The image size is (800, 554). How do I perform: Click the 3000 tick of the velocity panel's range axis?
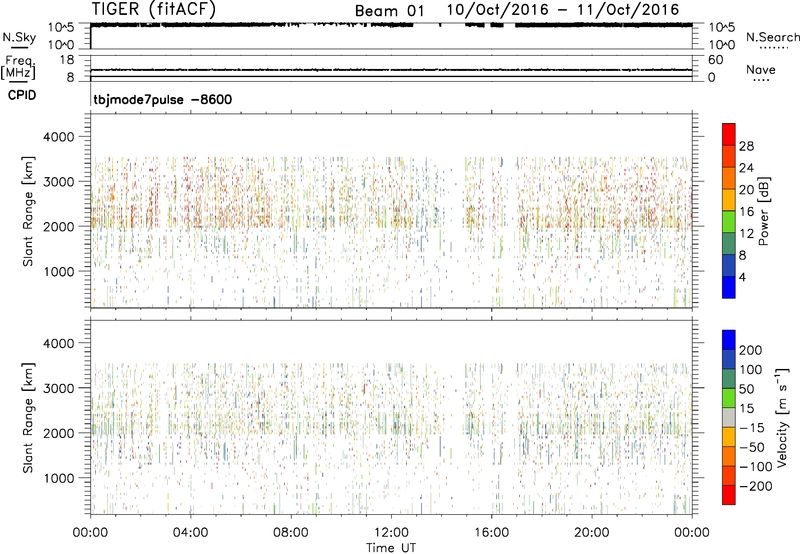(x=59, y=388)
